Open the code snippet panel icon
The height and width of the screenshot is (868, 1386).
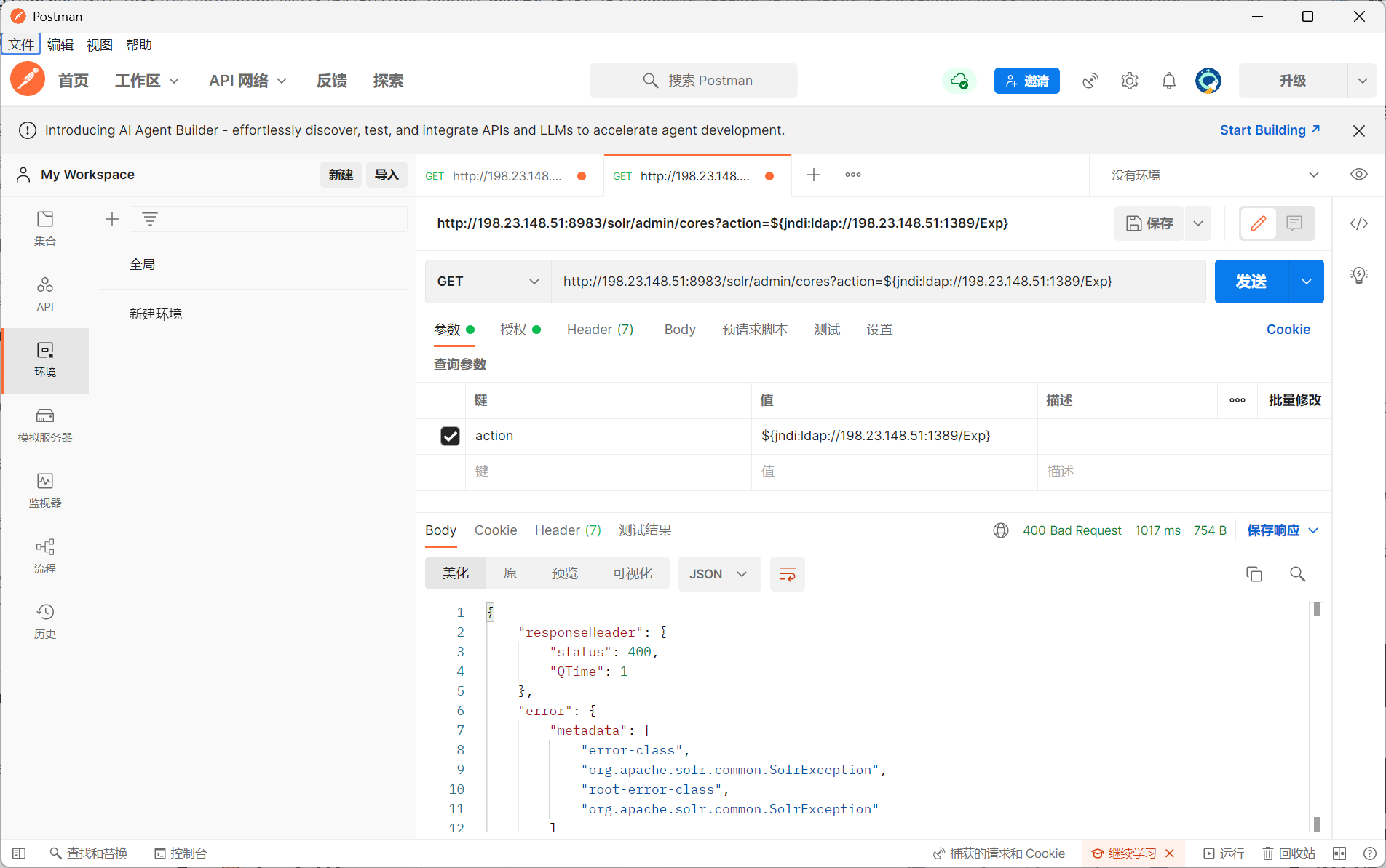(x=1359, y=223)
